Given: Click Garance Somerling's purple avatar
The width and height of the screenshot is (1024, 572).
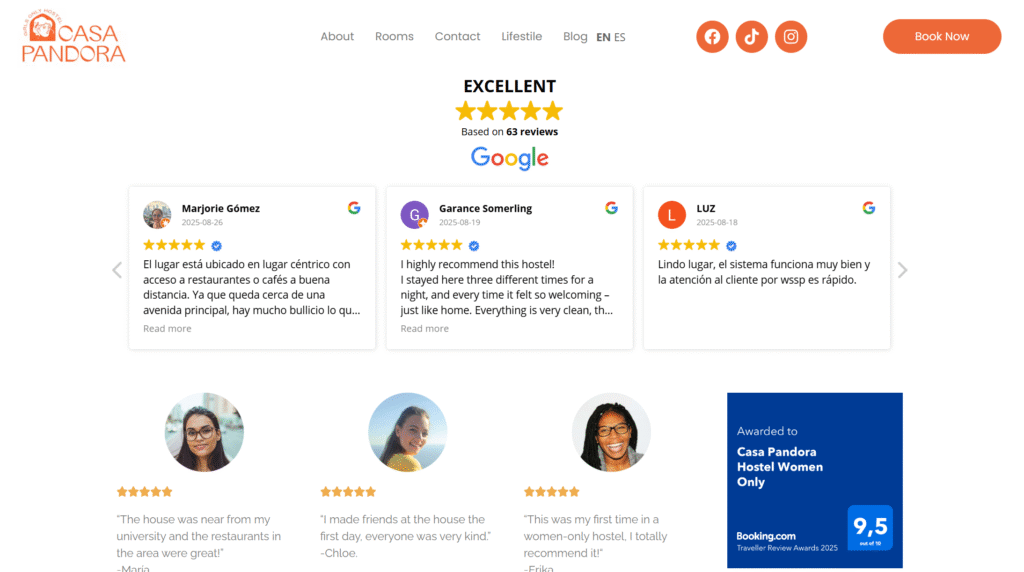Looking at the screenshot, I should [x=414, y=215].
